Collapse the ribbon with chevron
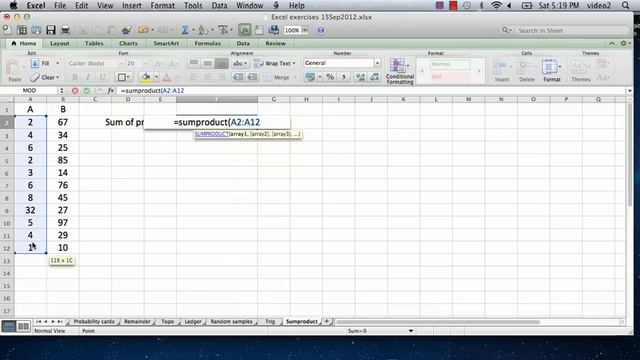 tap(611, 43)
